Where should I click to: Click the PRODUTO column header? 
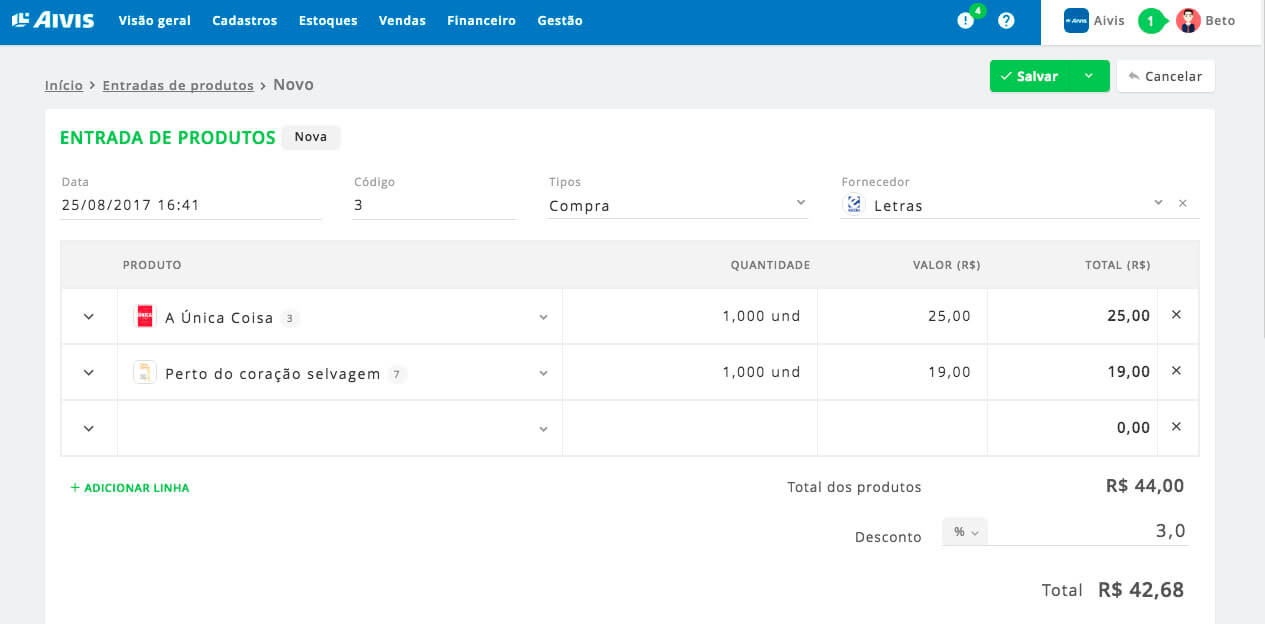152,265
